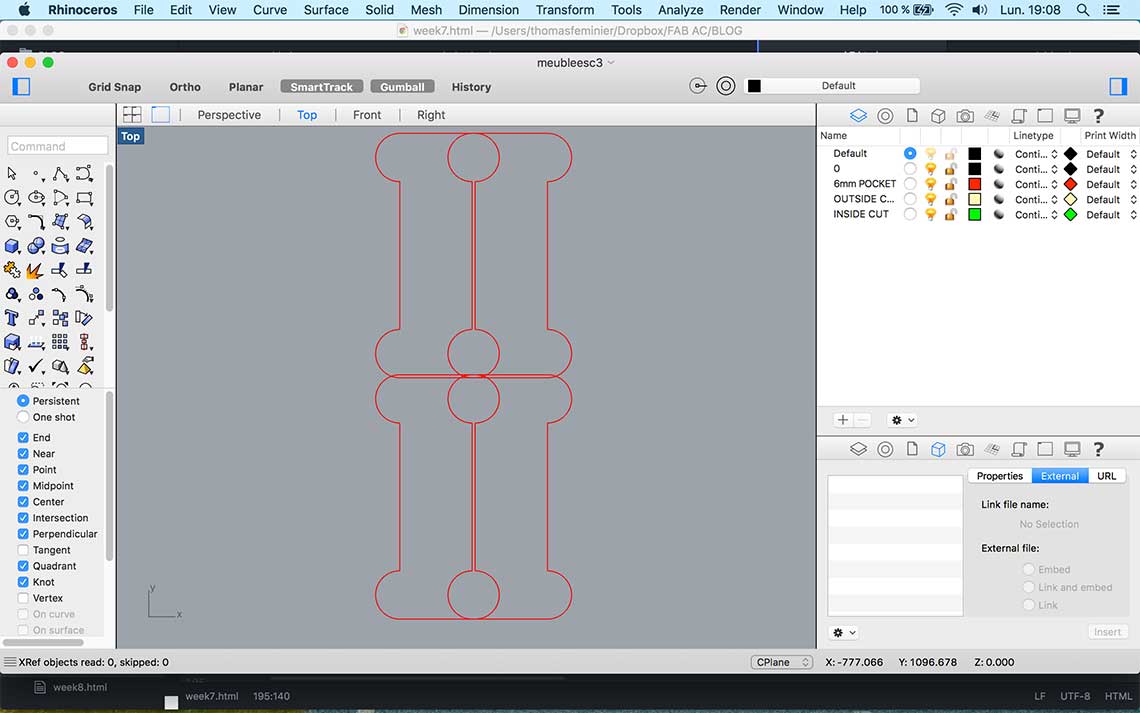Switch to Properties segment in lower inspector
This screenshot has width=1140, height=713.
1000,476
